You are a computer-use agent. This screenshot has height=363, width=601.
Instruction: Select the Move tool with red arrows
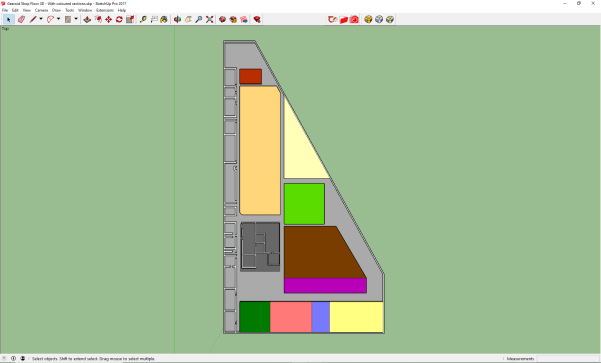pyautogui.click(x=109, y=20)
